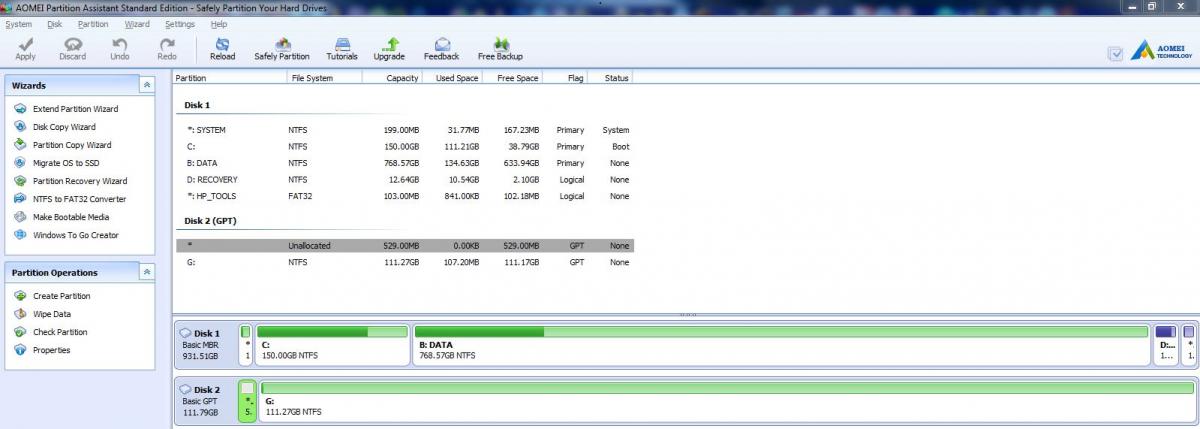Choose the Wipe Data operation

(52, 314)
